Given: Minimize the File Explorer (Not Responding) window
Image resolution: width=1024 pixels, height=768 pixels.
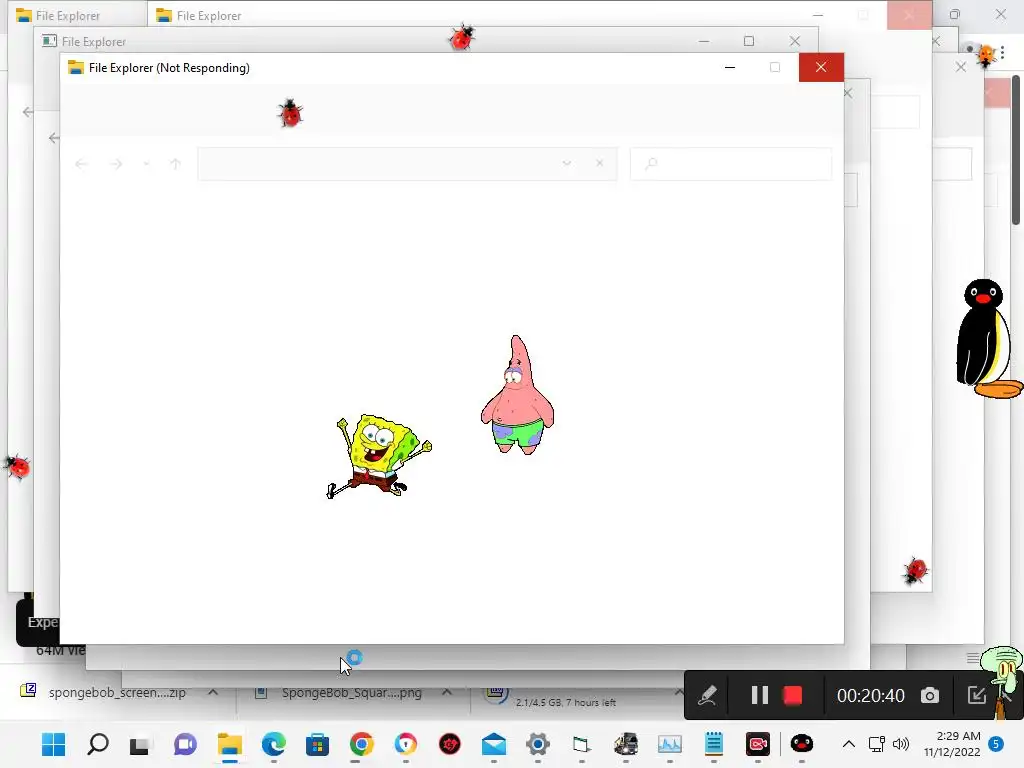Looking at the screenshot, I should click(730, 67).
